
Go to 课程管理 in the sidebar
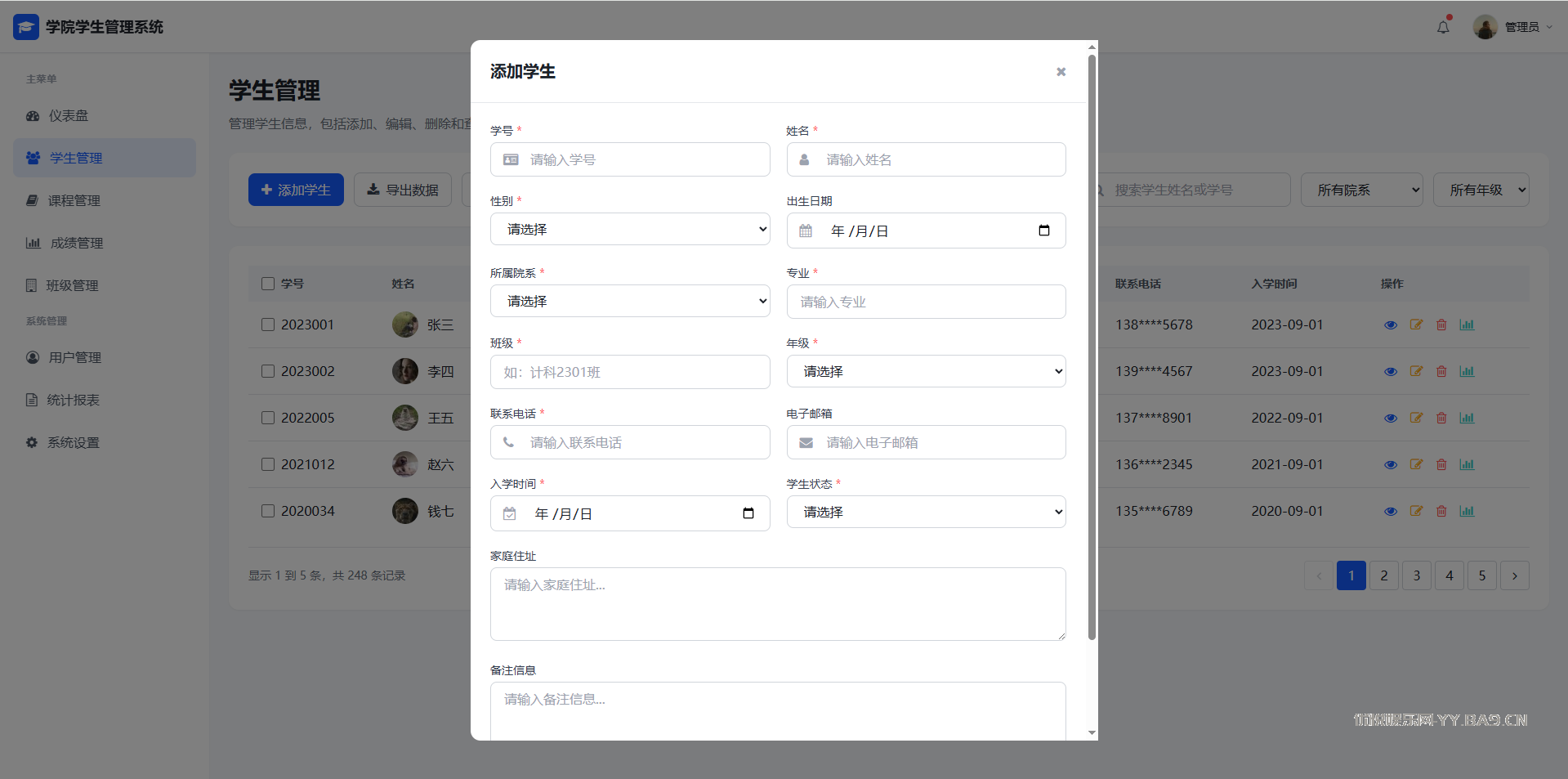click(x=74, y=200)
